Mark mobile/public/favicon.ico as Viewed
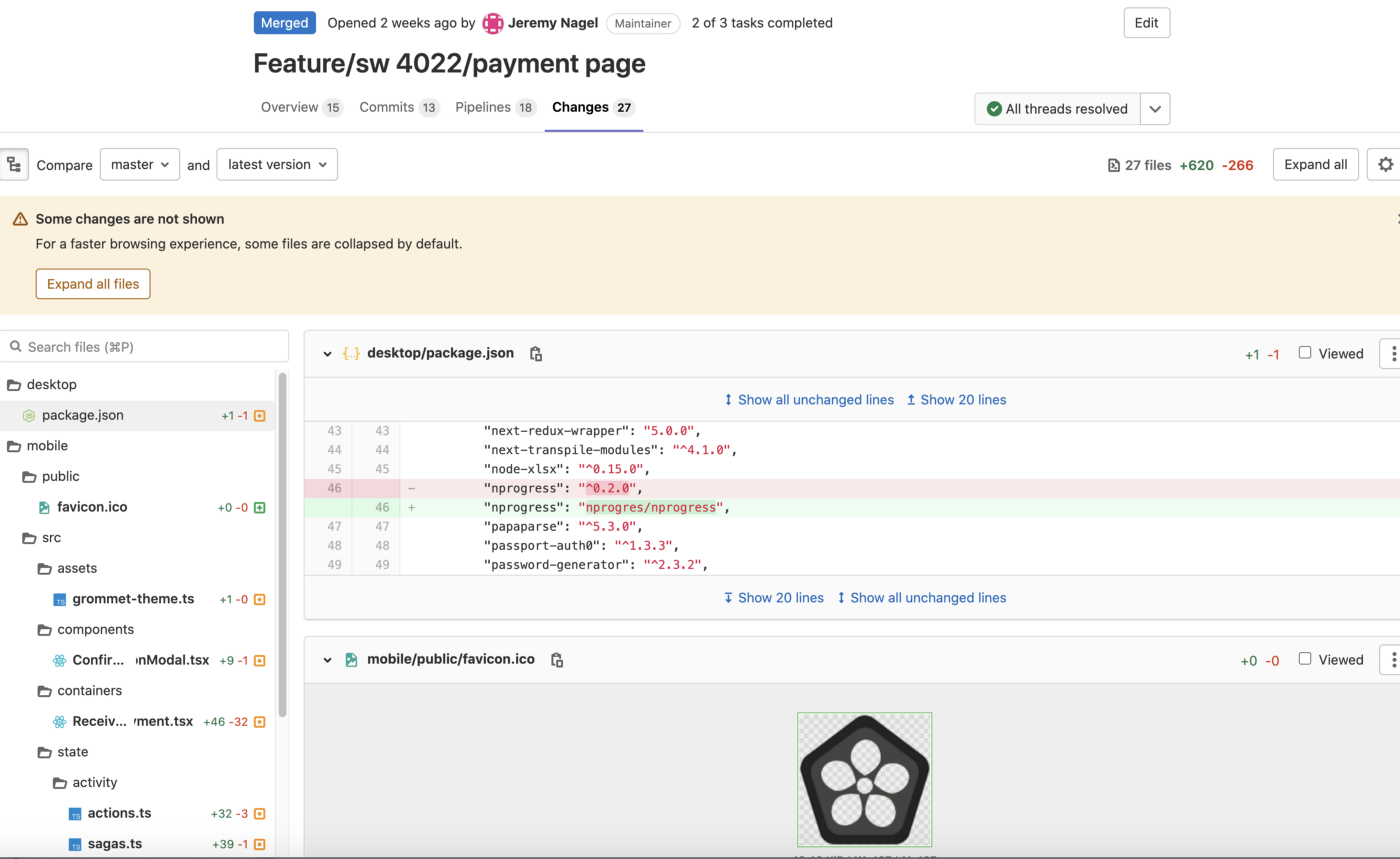 pos(1305,659)
